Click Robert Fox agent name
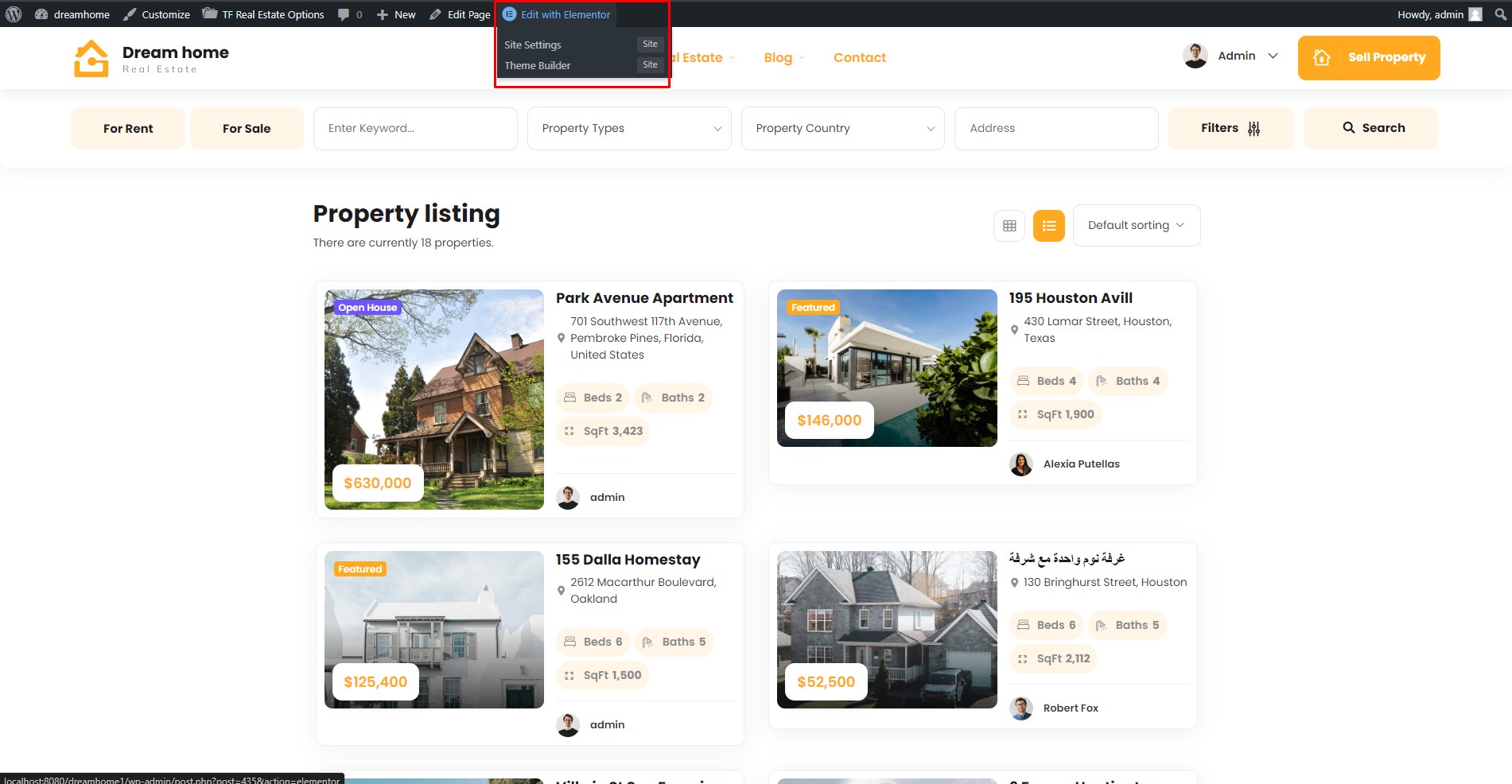The height and width of the screenshot is (784, 1512). point(1071,708)
